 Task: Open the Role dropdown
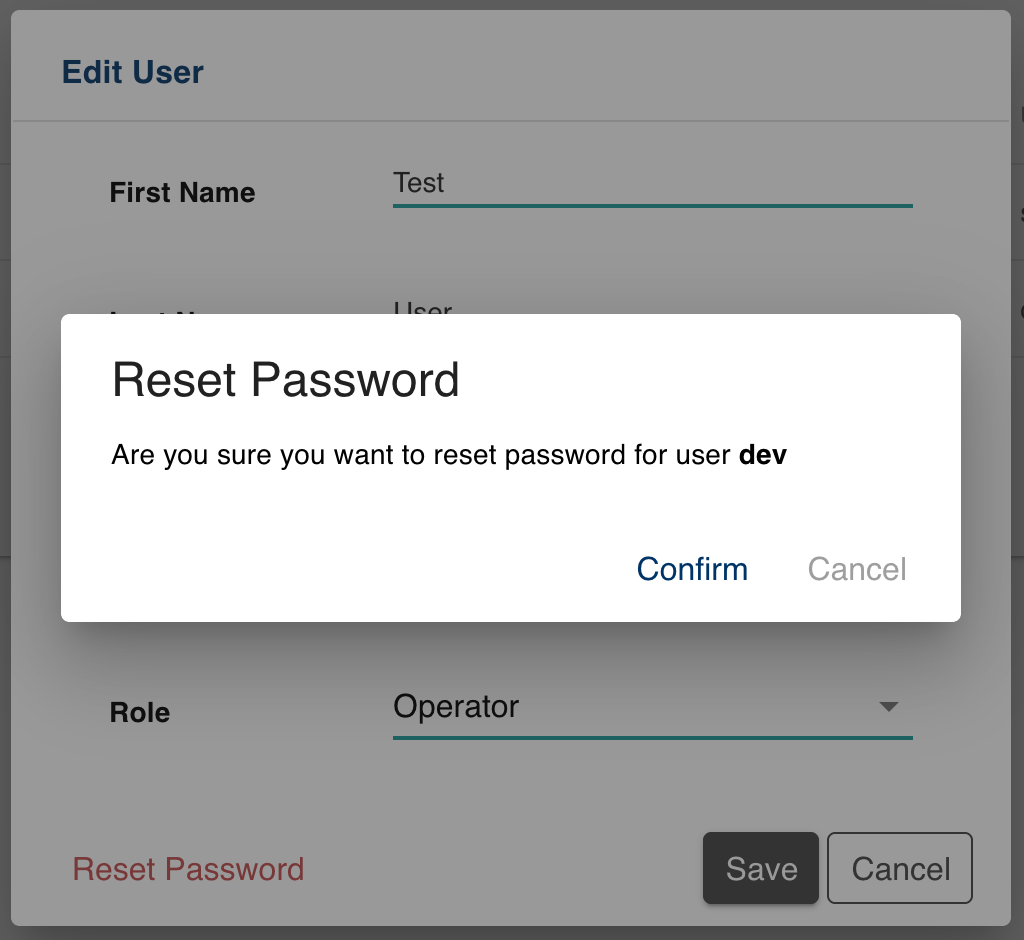tap(650, 707)
